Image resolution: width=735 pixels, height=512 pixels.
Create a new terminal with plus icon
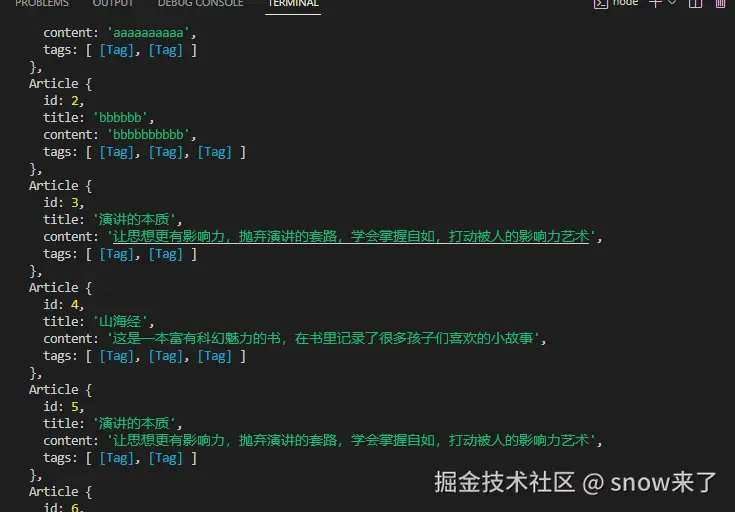(655, 3)
